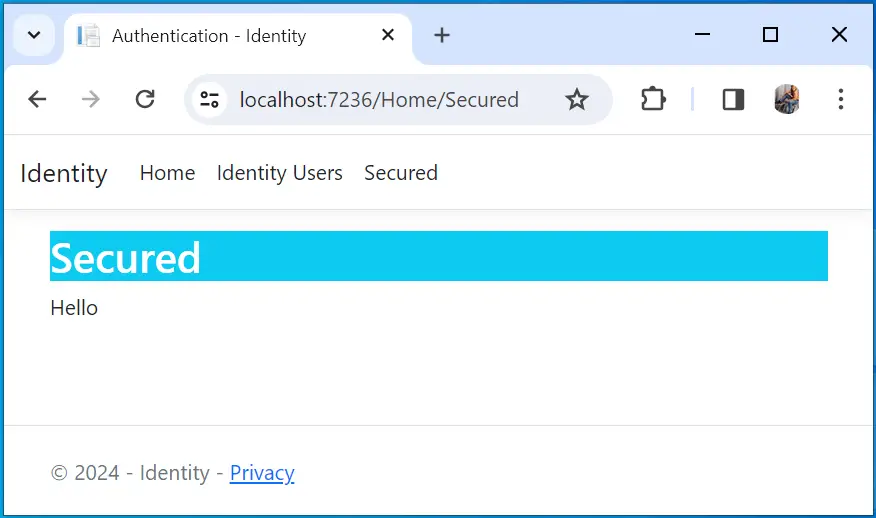Open the user profile avatar
Viewport: 876px width, 518px height.
click(787, 99)
